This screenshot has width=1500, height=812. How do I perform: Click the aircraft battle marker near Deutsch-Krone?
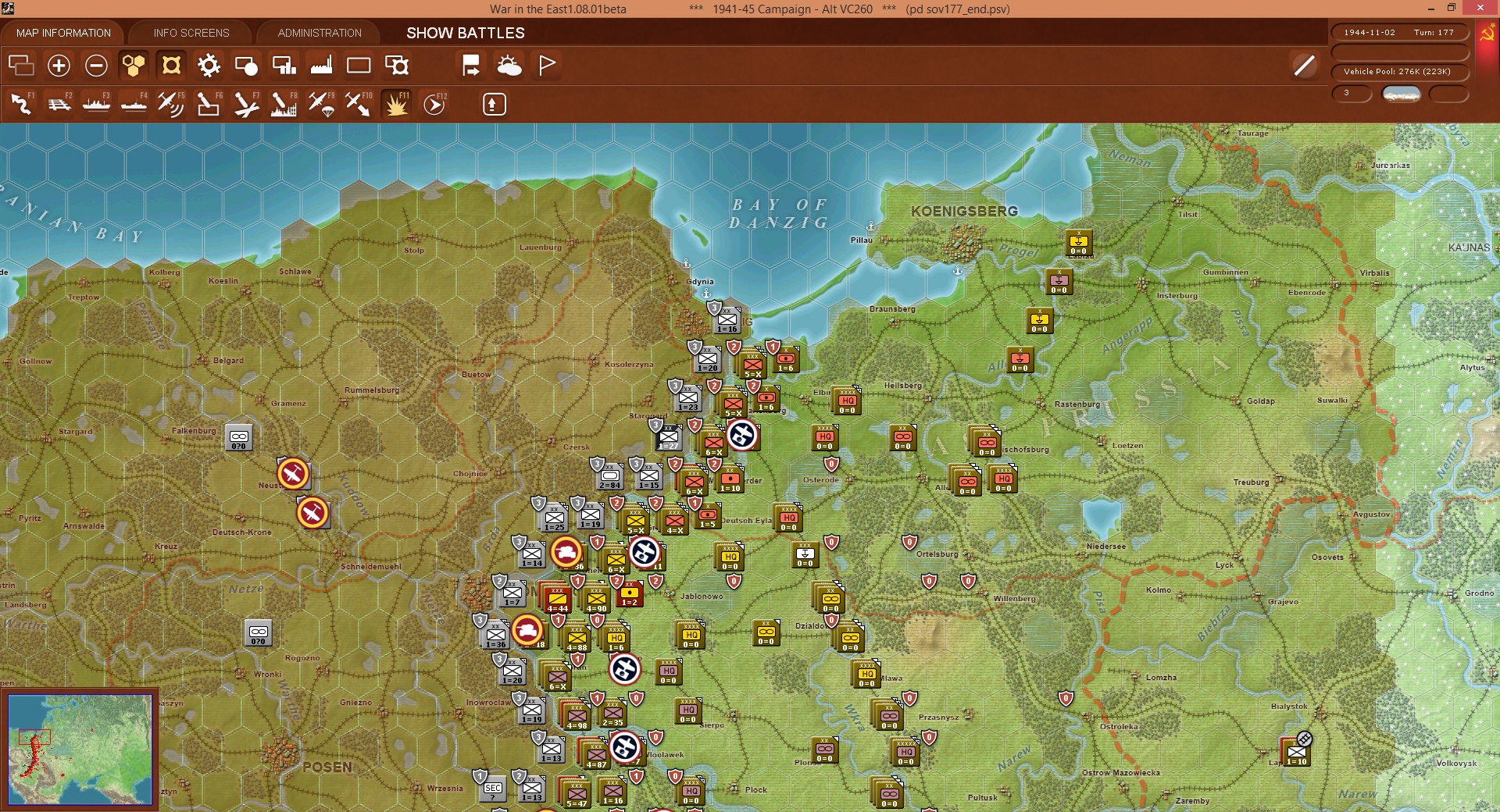pyautogui.click(x=312, y=513)
